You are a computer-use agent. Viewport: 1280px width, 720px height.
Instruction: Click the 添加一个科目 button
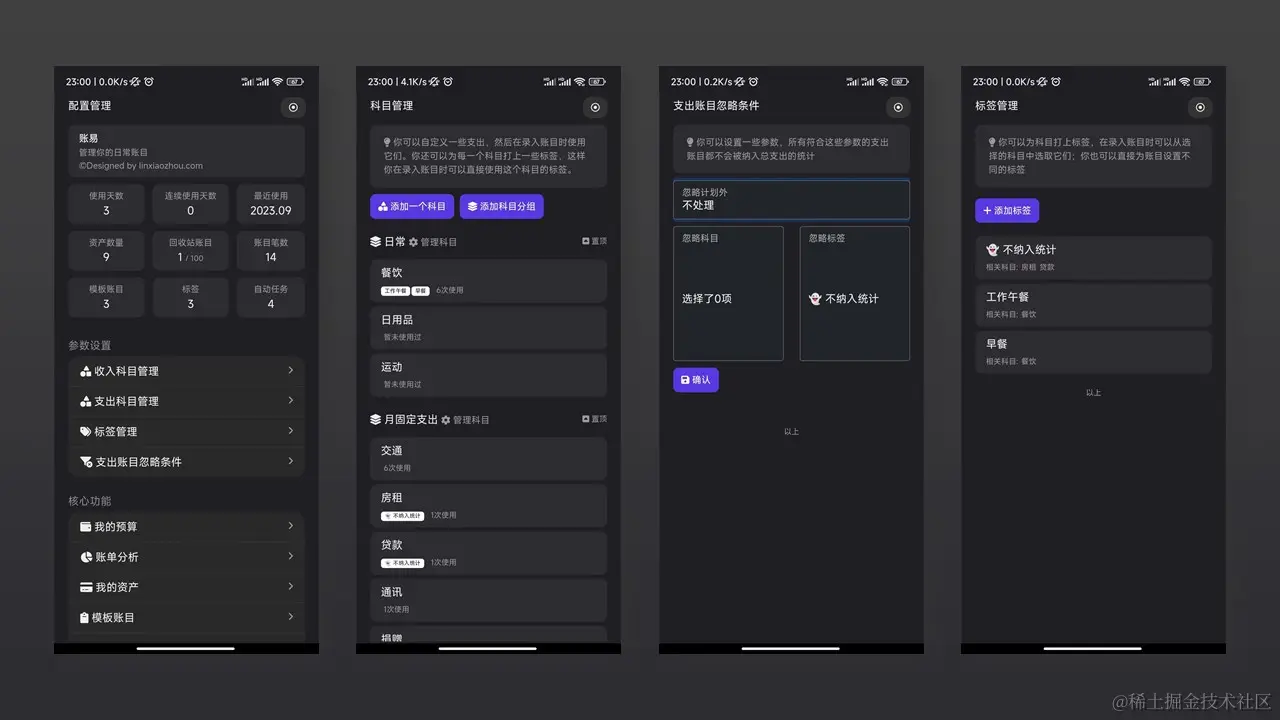[x=412, y=207]
